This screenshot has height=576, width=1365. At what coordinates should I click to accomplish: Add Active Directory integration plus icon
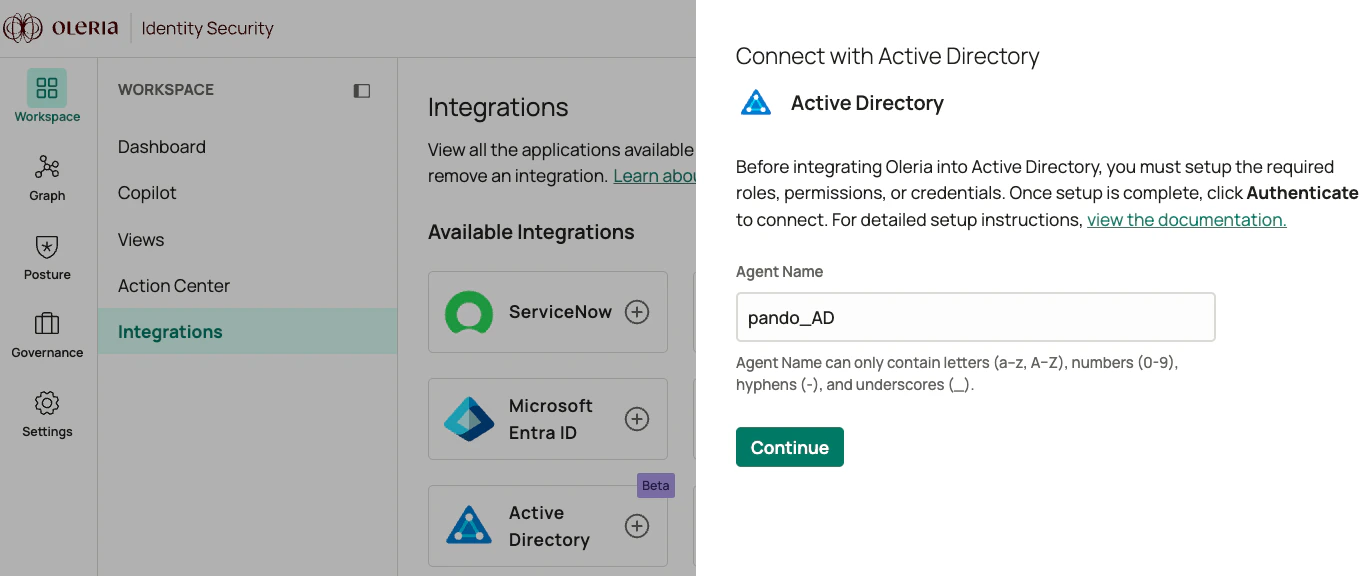pyautogui.click(x=637, y=526)
